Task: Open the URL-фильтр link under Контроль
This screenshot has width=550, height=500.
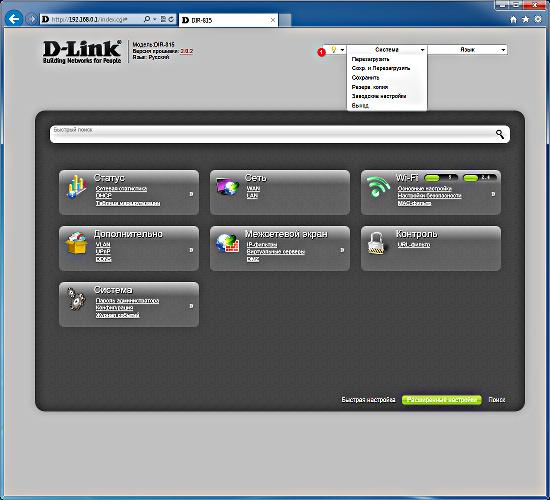Action: [x=414, y=244]
